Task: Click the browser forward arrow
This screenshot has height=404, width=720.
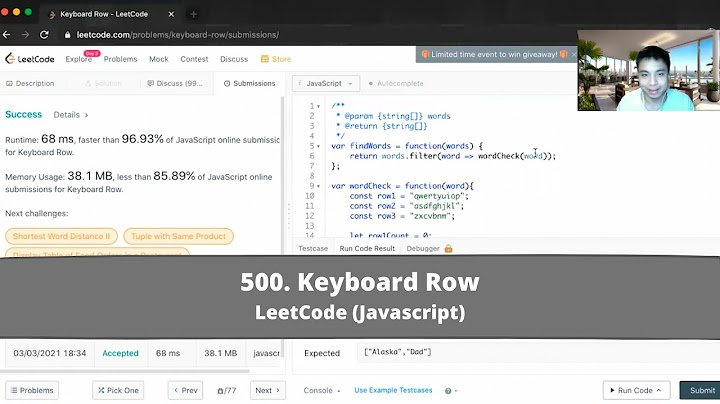Action: click(x=25, y=35)
